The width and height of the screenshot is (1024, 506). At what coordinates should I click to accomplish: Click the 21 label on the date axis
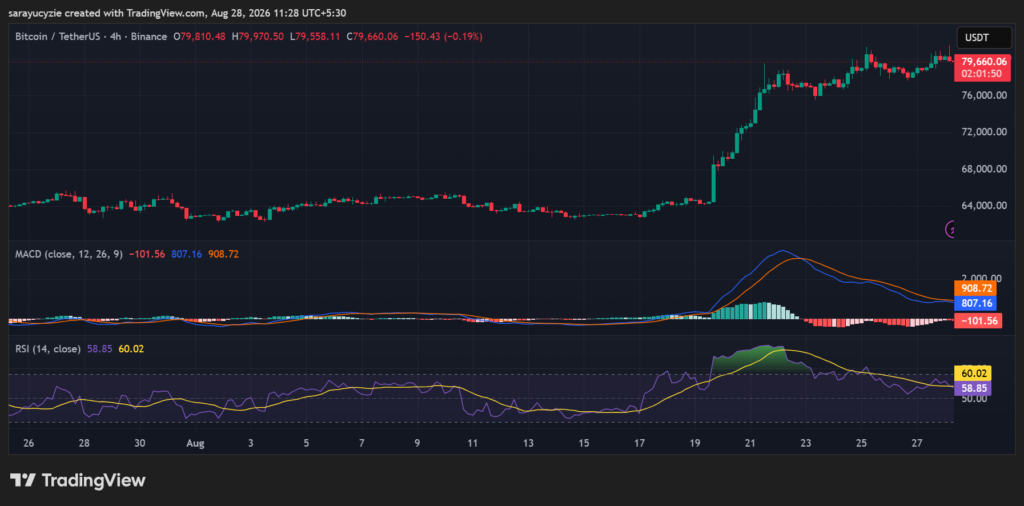(x=750, y=443)
